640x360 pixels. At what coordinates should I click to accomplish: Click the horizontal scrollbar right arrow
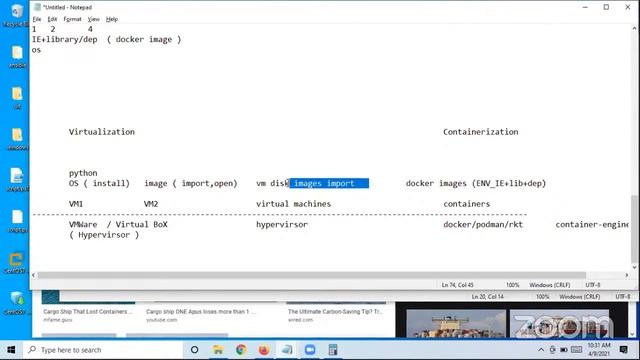[x=627, y=275]
